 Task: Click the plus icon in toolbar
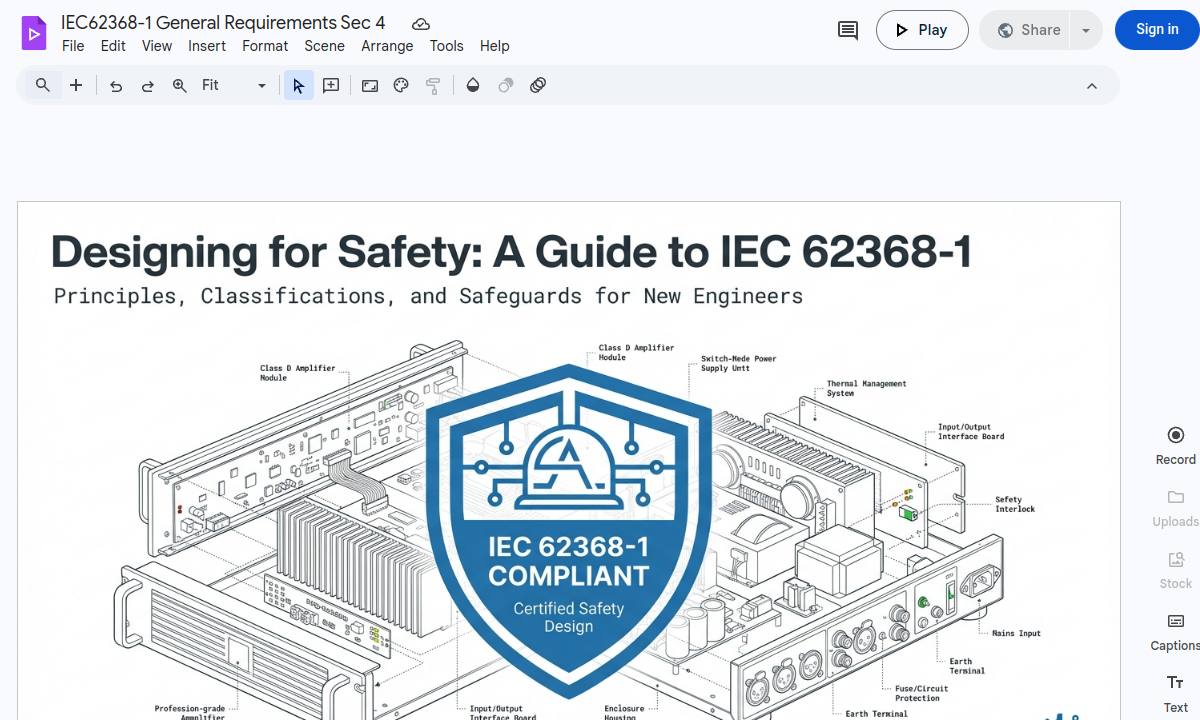point(76,86)
